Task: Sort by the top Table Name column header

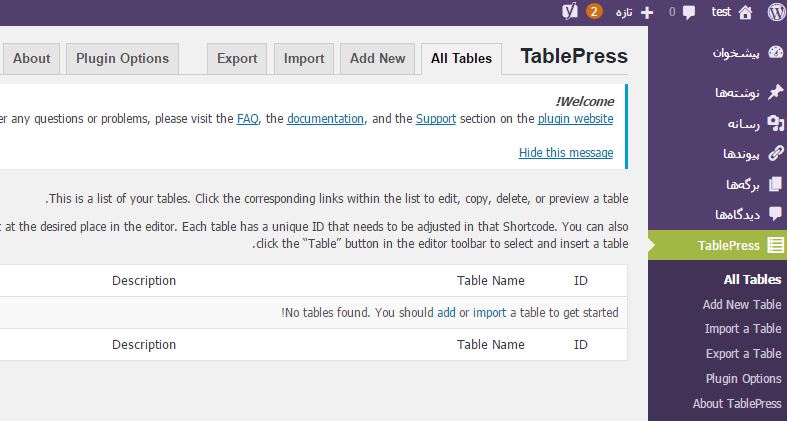Action: pos(490,280)
